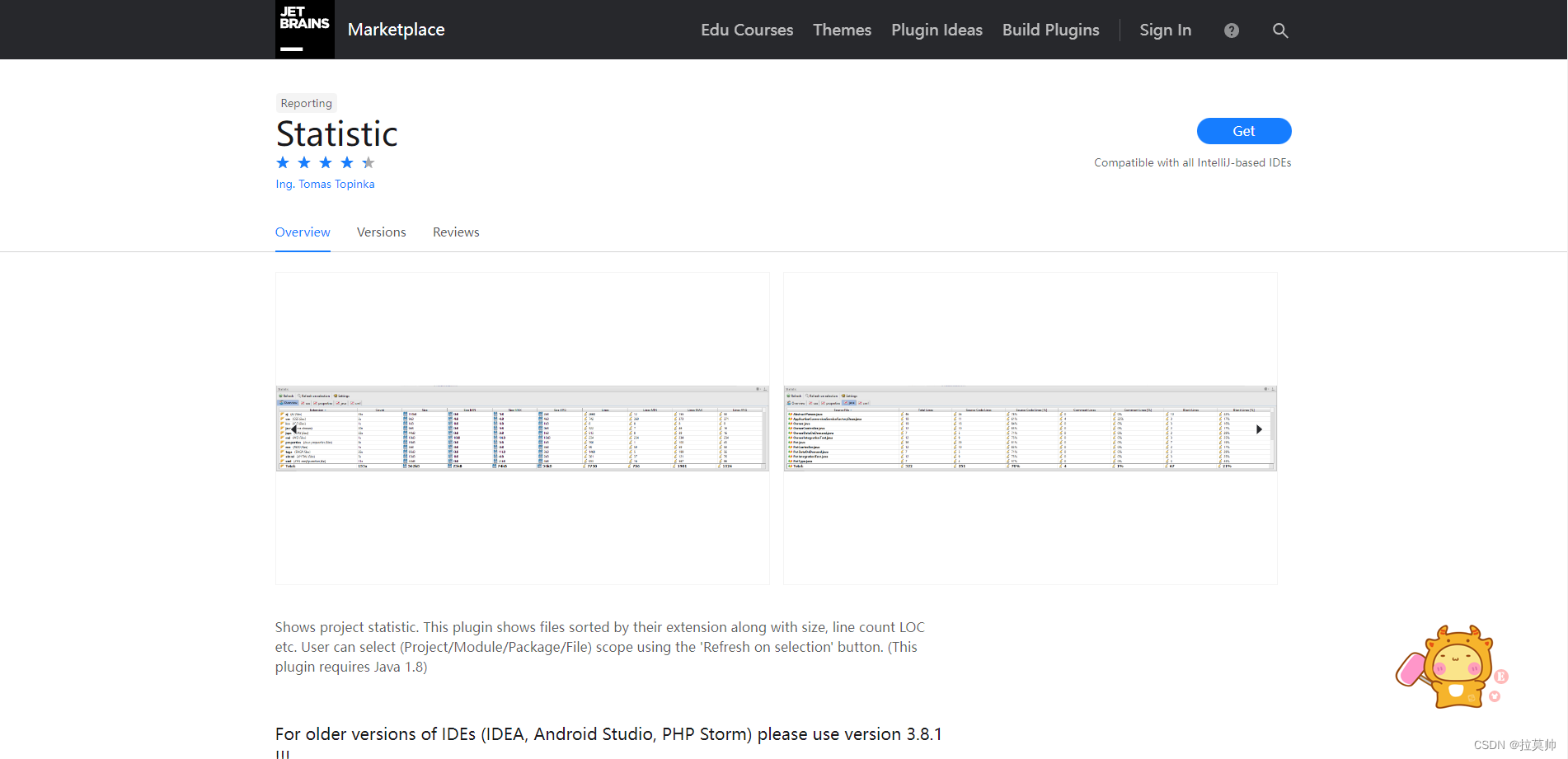Click the star rating row
This screenshot has width=1568, height=759.
pos(326,162)
